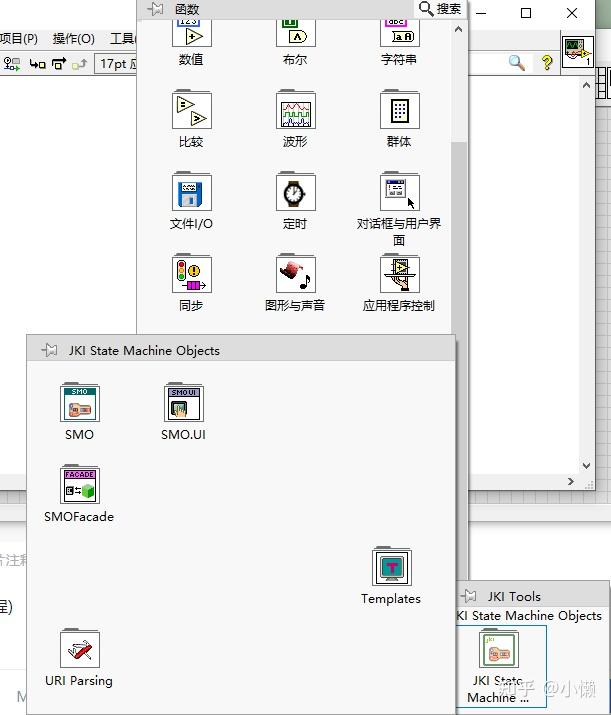Maximize the LabVIEW window
Image resolution: width=611 pixels, height=715 pixels.
526,13
